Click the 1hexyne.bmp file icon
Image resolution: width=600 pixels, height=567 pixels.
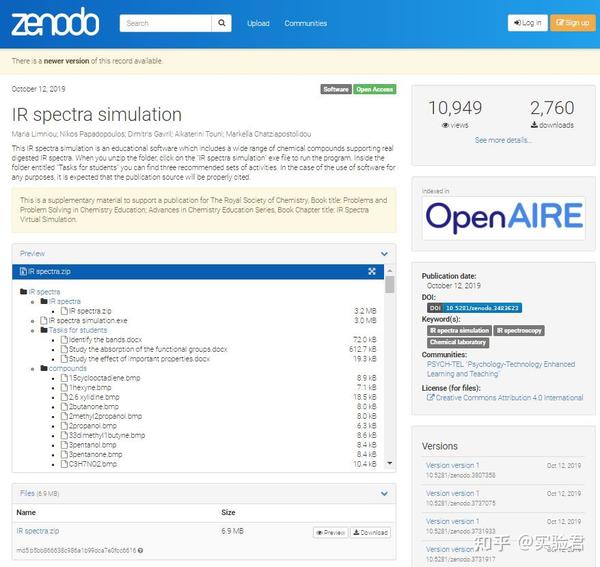click(64, 387)
